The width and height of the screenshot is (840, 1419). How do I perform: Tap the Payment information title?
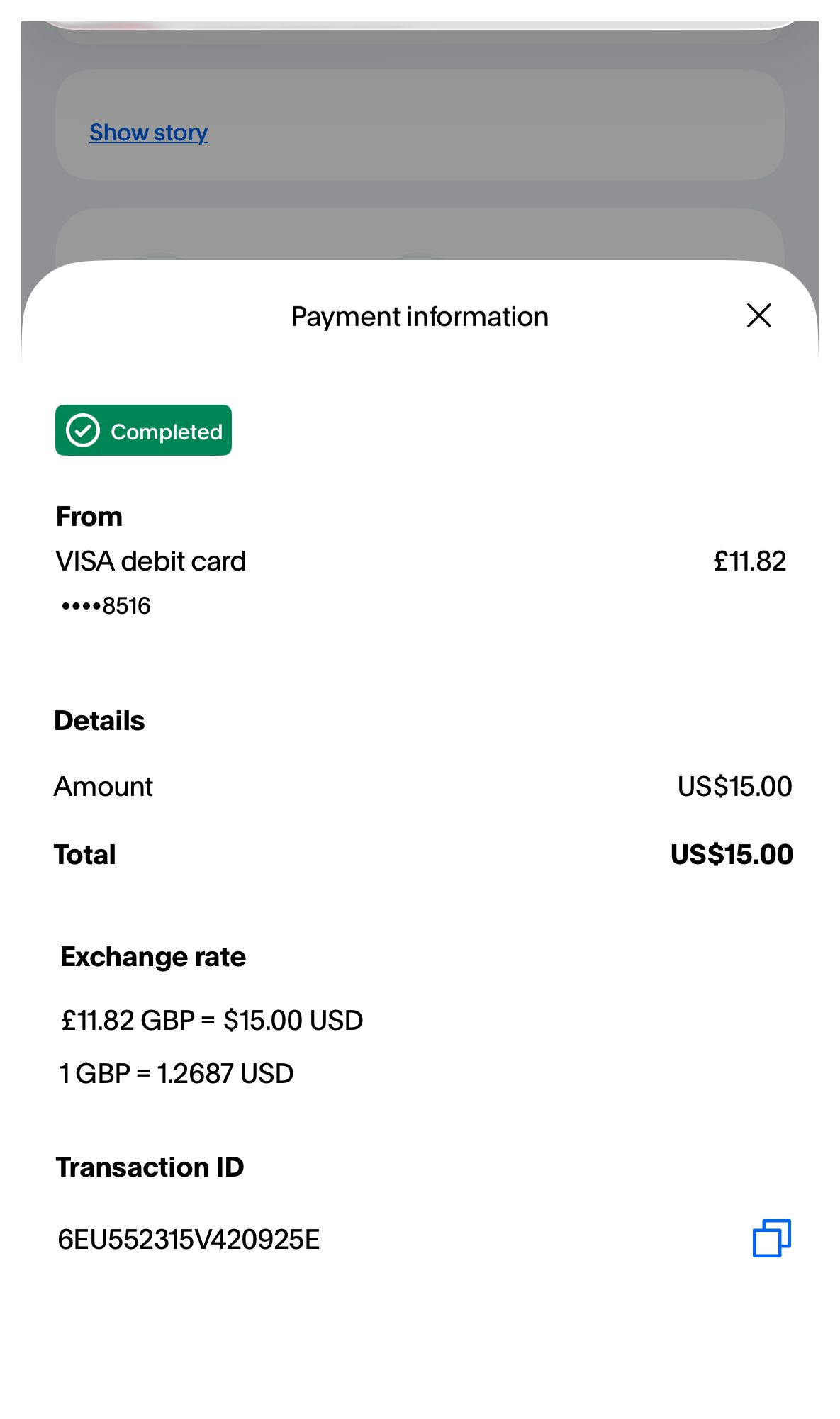420,317
